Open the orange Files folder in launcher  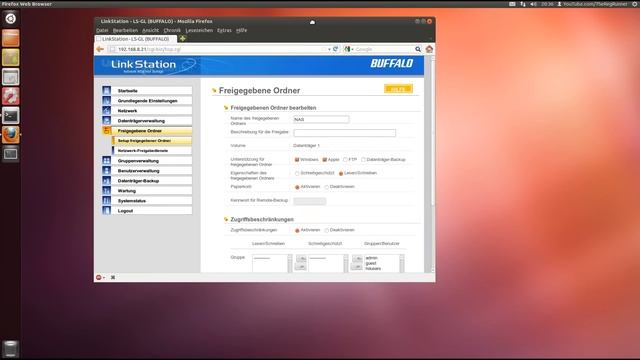[x=10, y=38]
